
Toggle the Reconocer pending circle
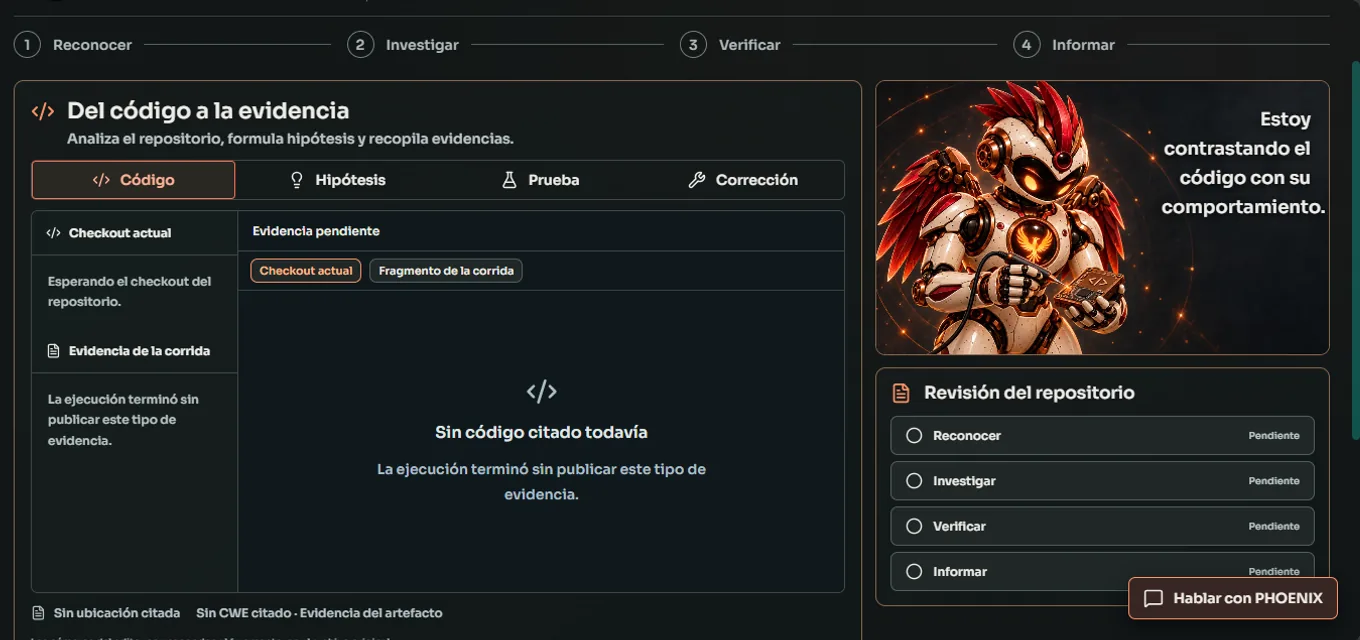click(x=913, y=436)
